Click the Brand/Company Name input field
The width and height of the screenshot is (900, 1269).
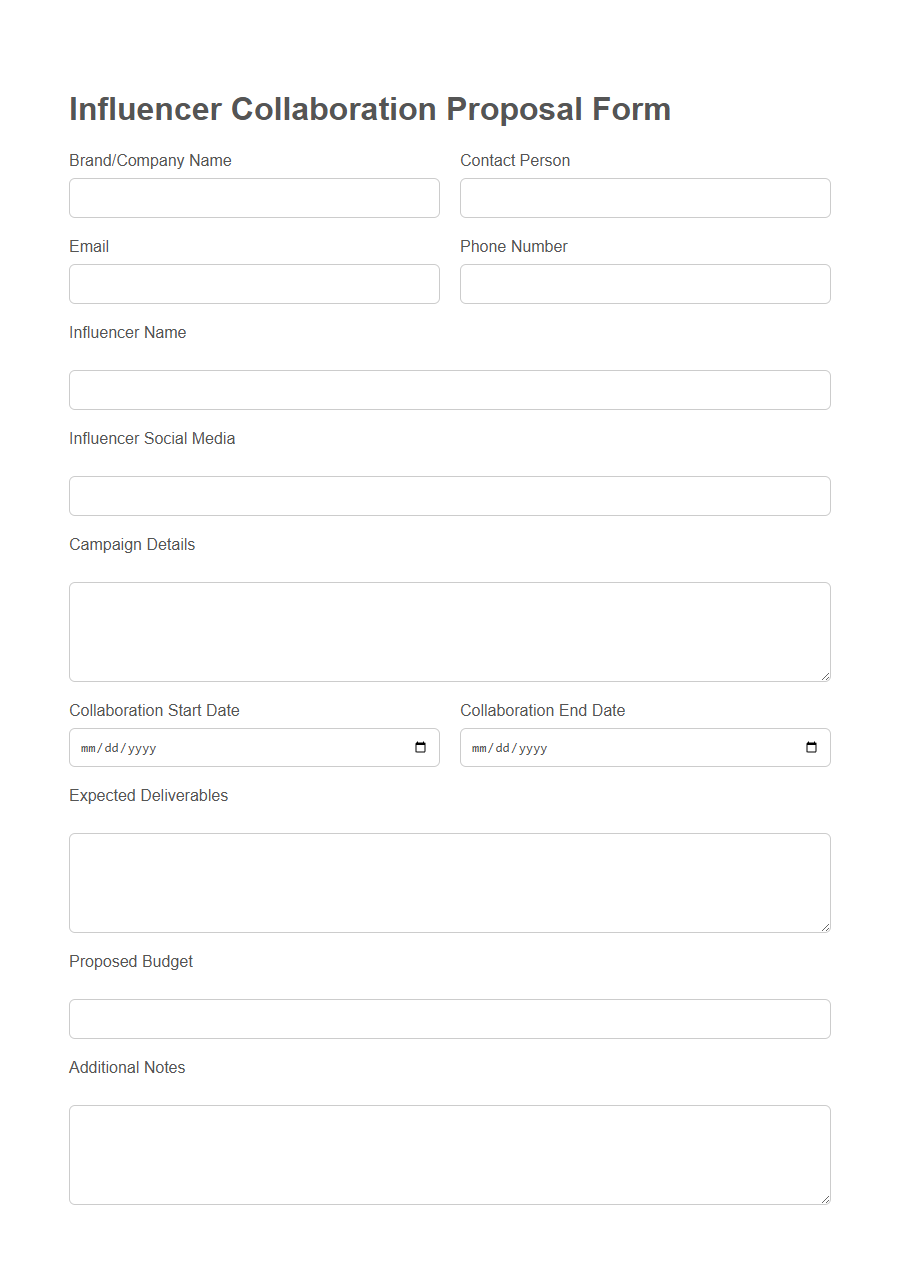coord(254,197)
